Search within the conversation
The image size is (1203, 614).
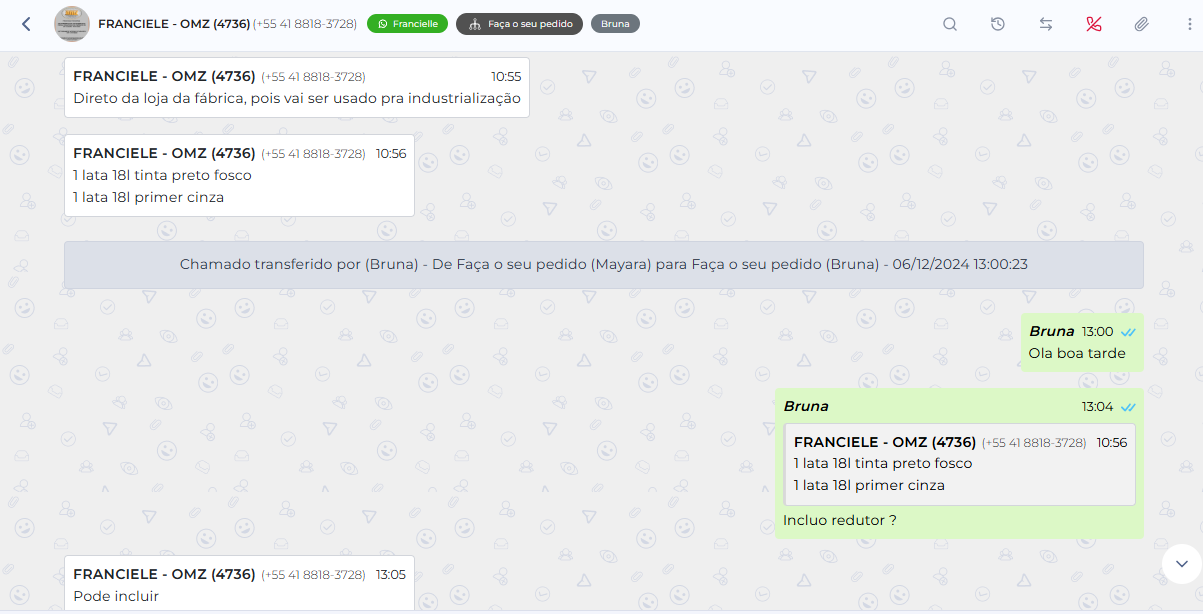point(950,24)
